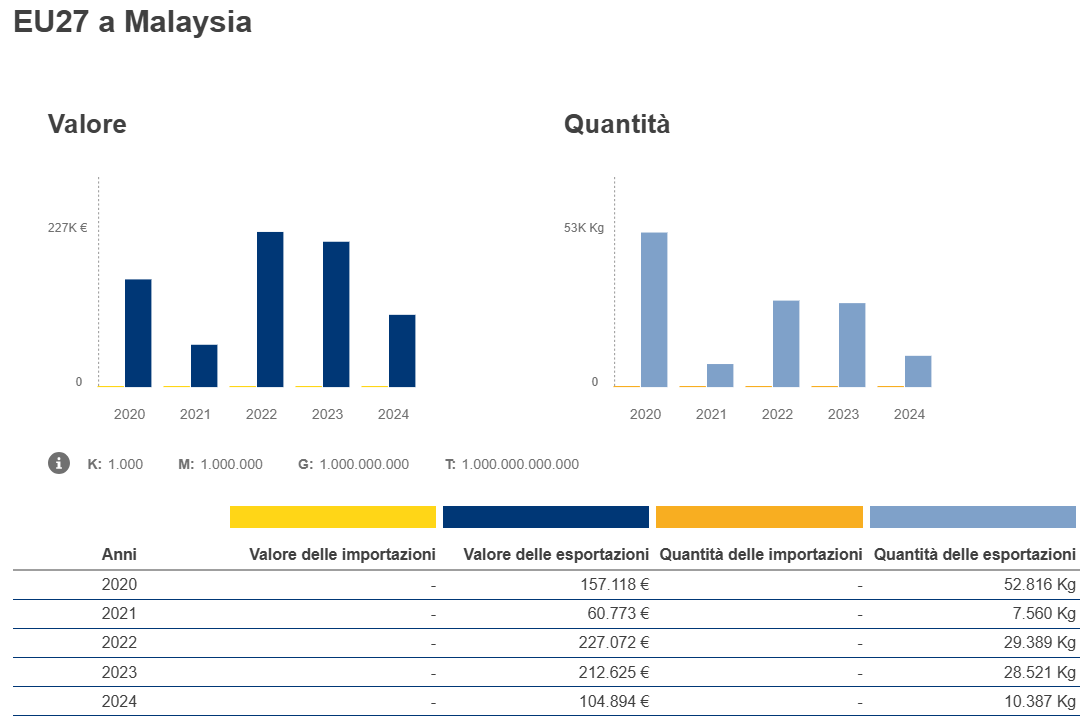This screenshot has width=1086, height=722.
Task: Click the 10.387 Kg quantity cell
Action: tap(1040, 702)
